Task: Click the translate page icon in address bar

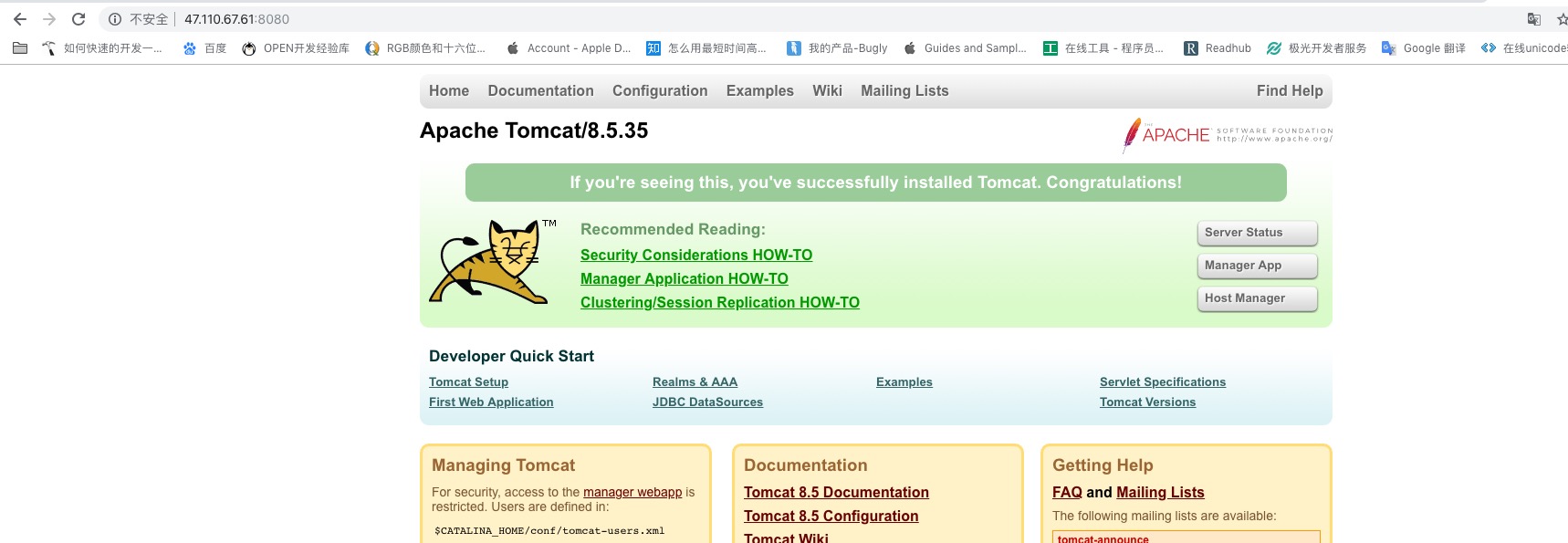Action: pyautogui.click(x=1534, y=19)
